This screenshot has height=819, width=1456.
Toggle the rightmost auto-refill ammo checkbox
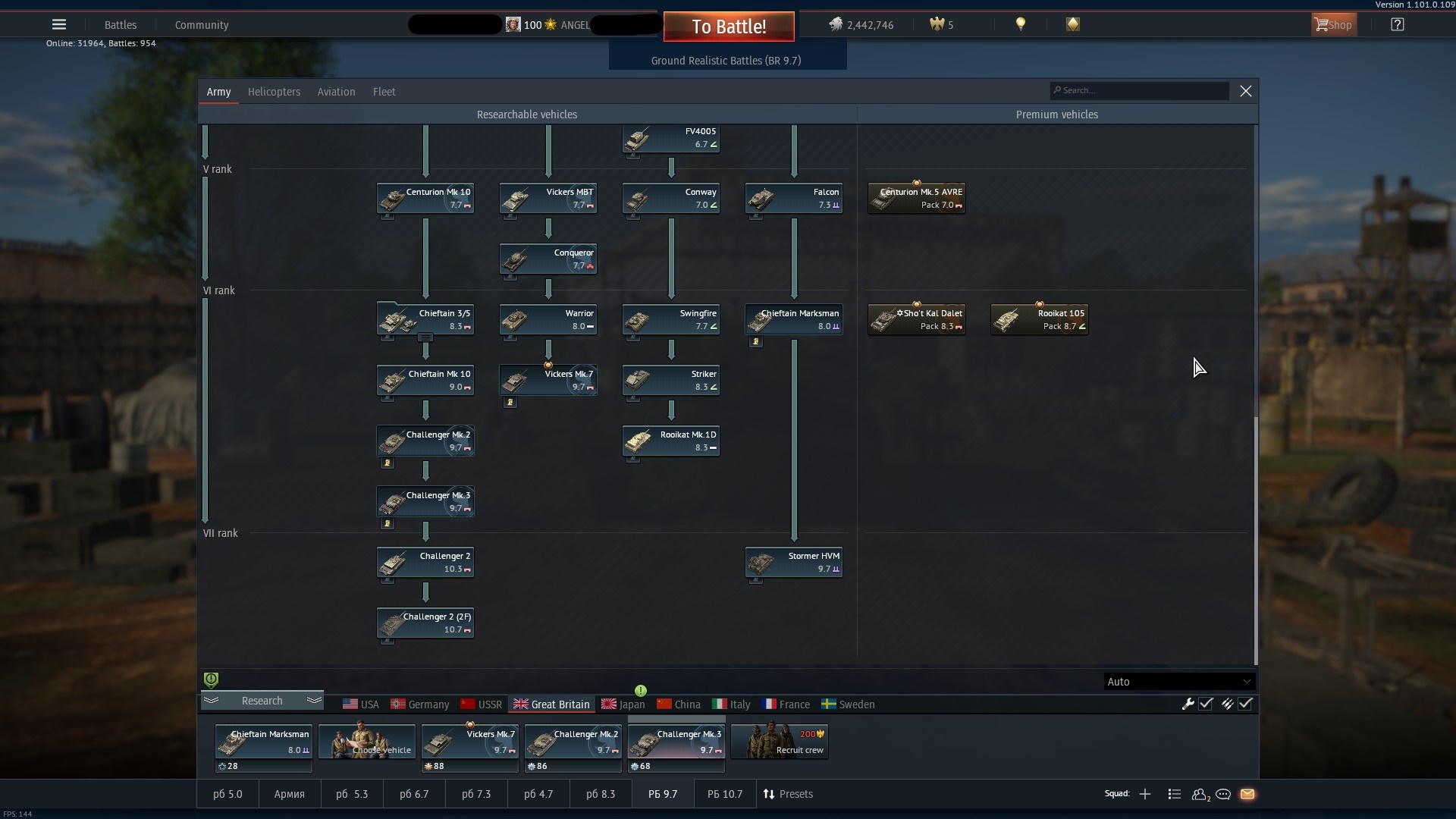click(x=1245, y=704)
